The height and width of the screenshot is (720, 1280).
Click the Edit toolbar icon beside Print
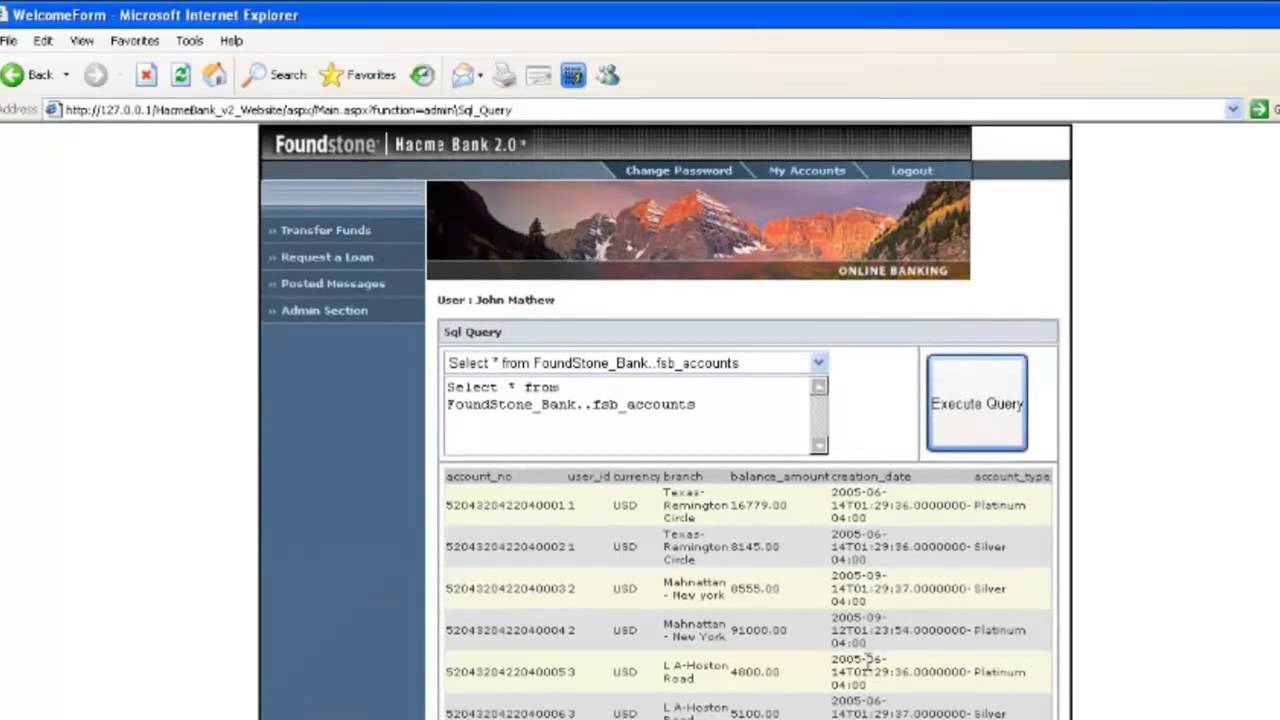[x=539, y=75]
